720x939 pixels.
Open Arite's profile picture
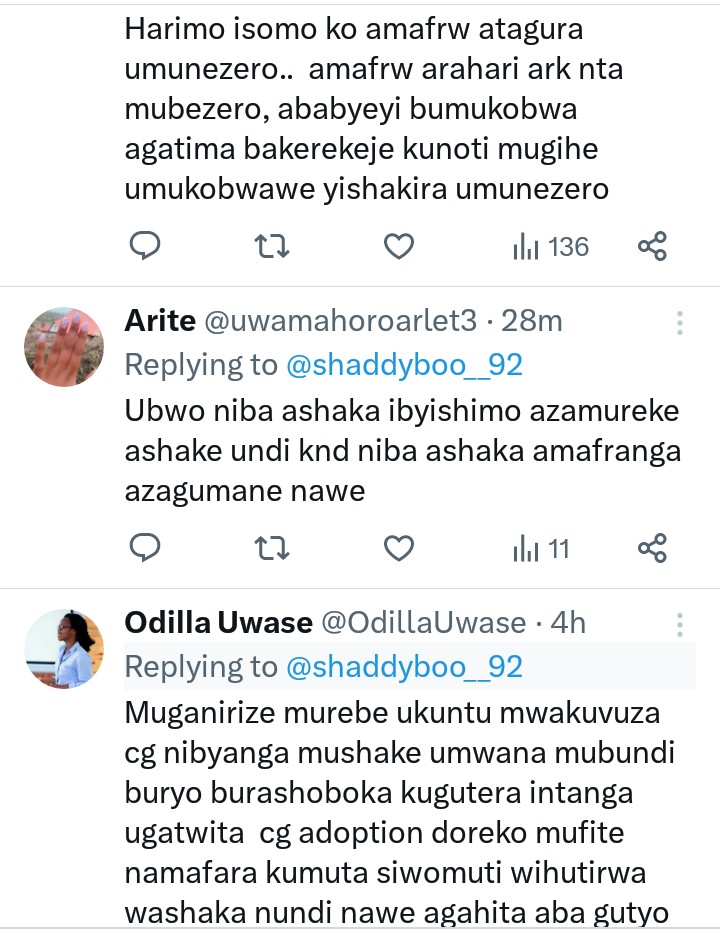click(64, 347)
